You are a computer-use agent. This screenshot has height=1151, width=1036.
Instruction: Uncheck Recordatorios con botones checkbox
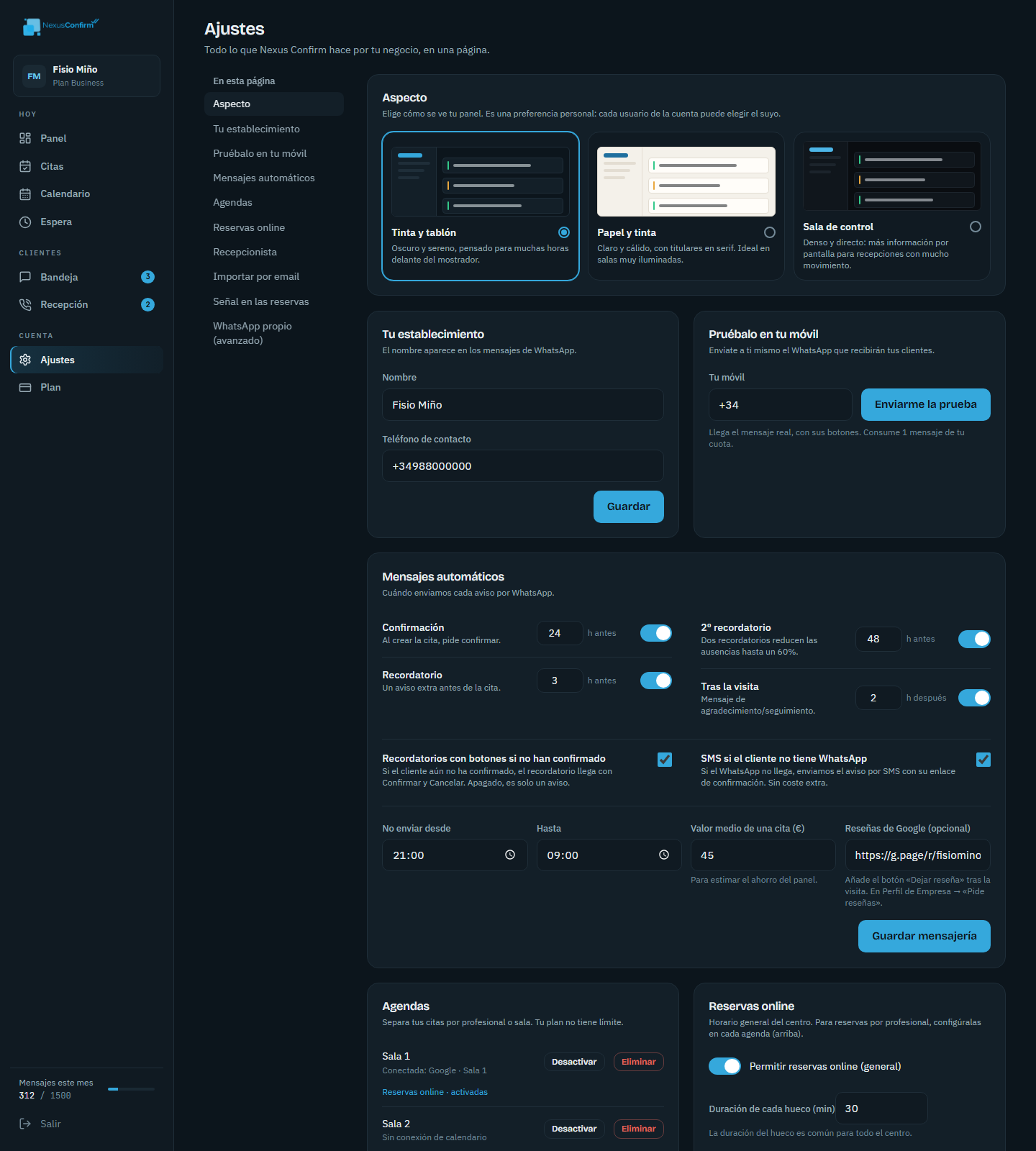click(665, 760)
